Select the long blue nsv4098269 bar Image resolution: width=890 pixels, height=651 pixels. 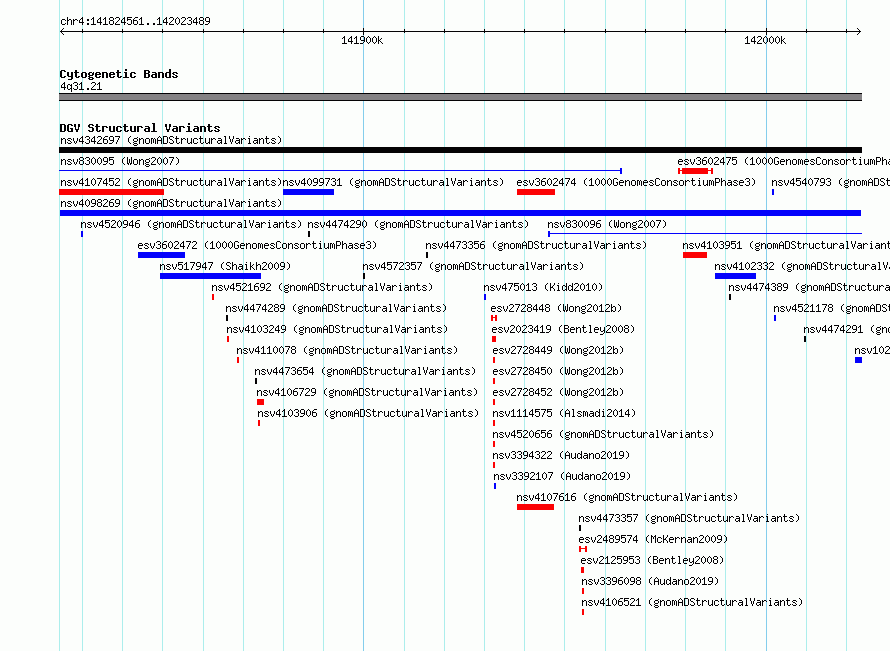[460, 213]
